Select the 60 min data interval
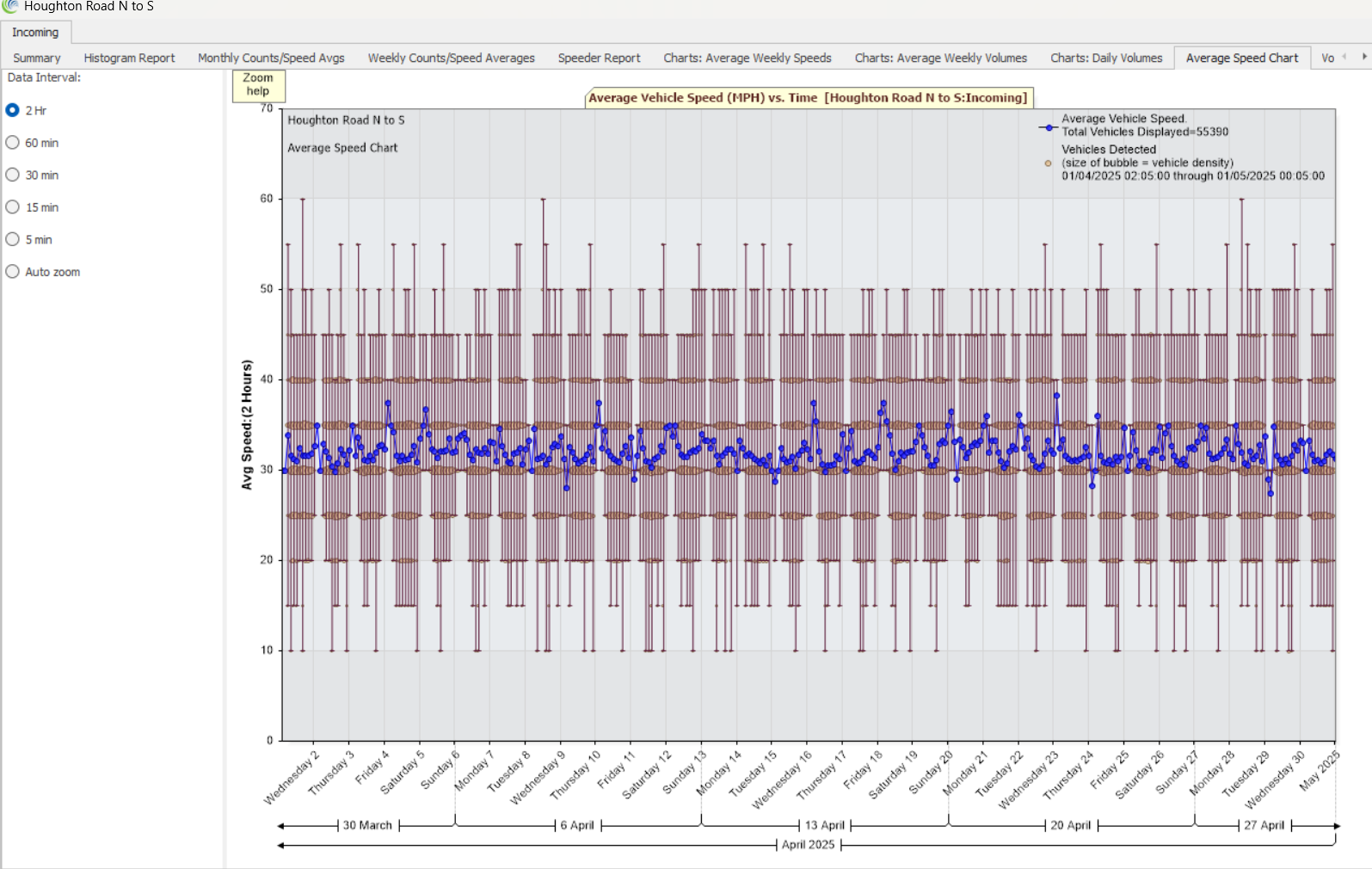This screenshot has height=869, width=1372. pos(13,143)
